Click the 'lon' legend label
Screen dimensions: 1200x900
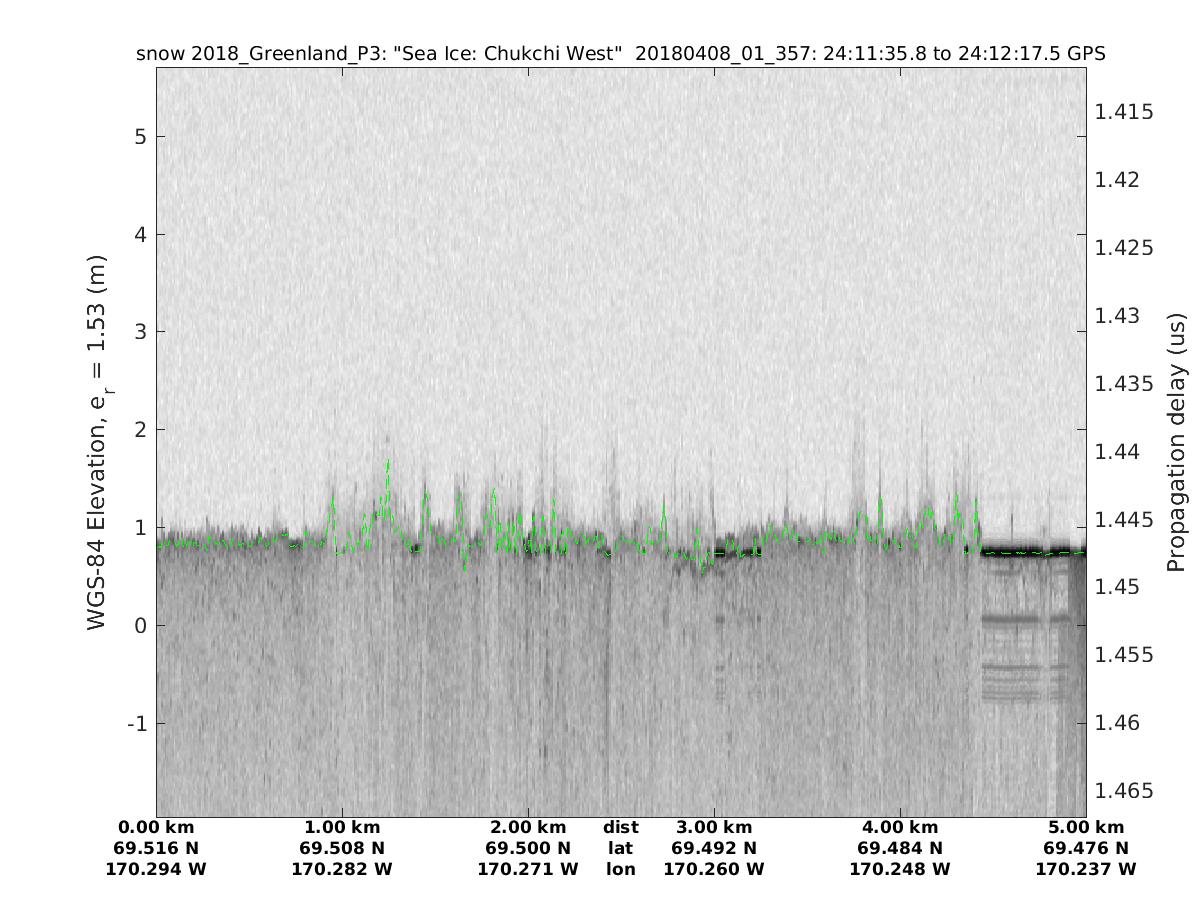(620, 869)
